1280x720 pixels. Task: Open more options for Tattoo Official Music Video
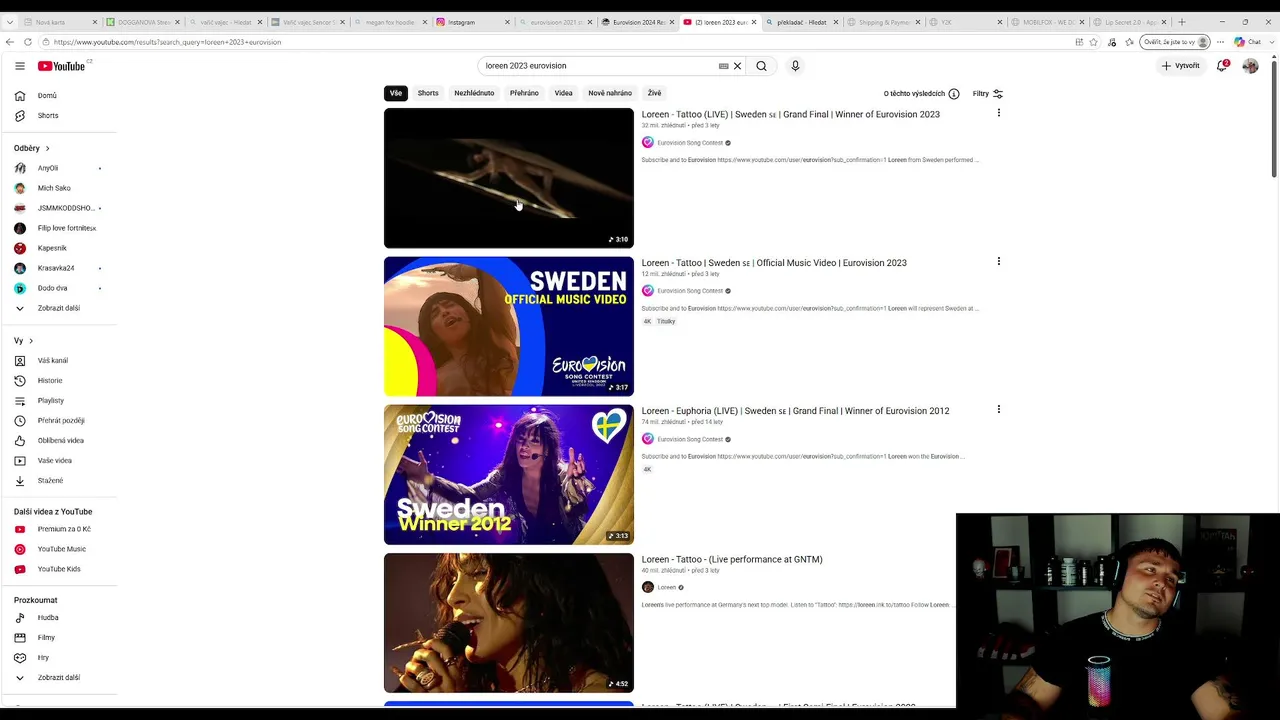pos(998,261)
